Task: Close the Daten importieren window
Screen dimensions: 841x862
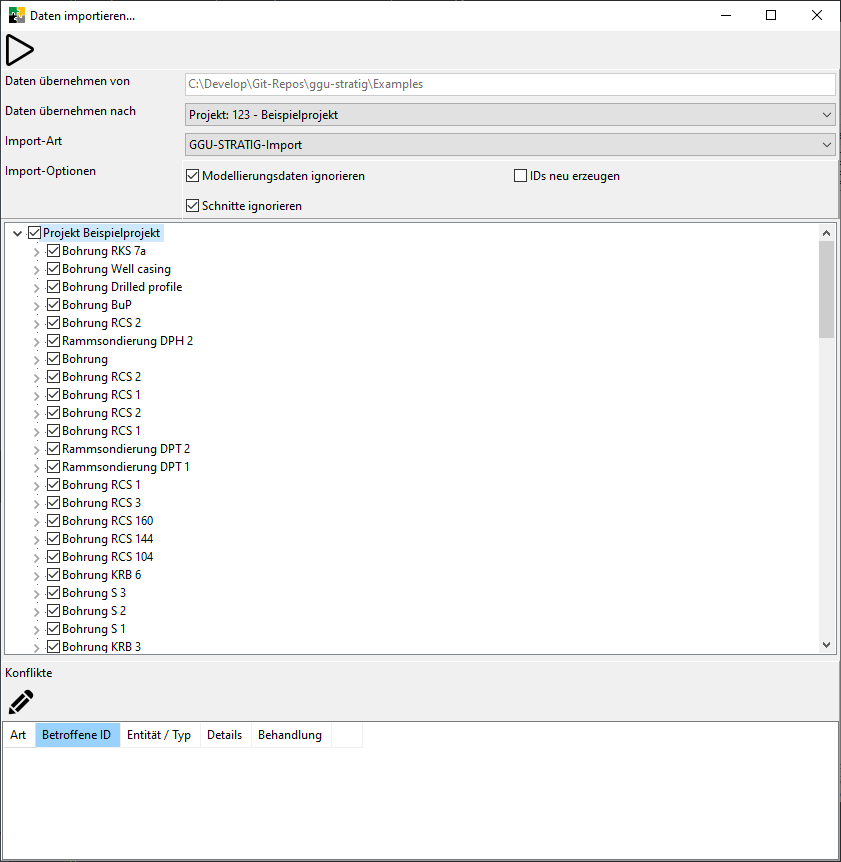Action: coord(817,15)
